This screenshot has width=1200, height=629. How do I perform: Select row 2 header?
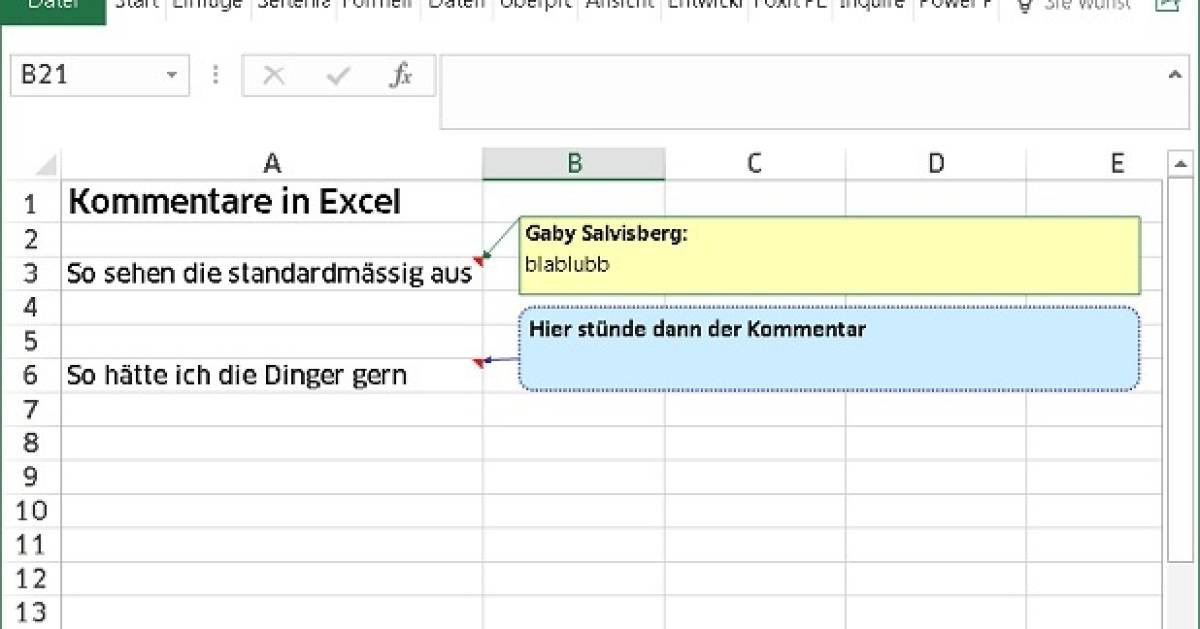30,240
